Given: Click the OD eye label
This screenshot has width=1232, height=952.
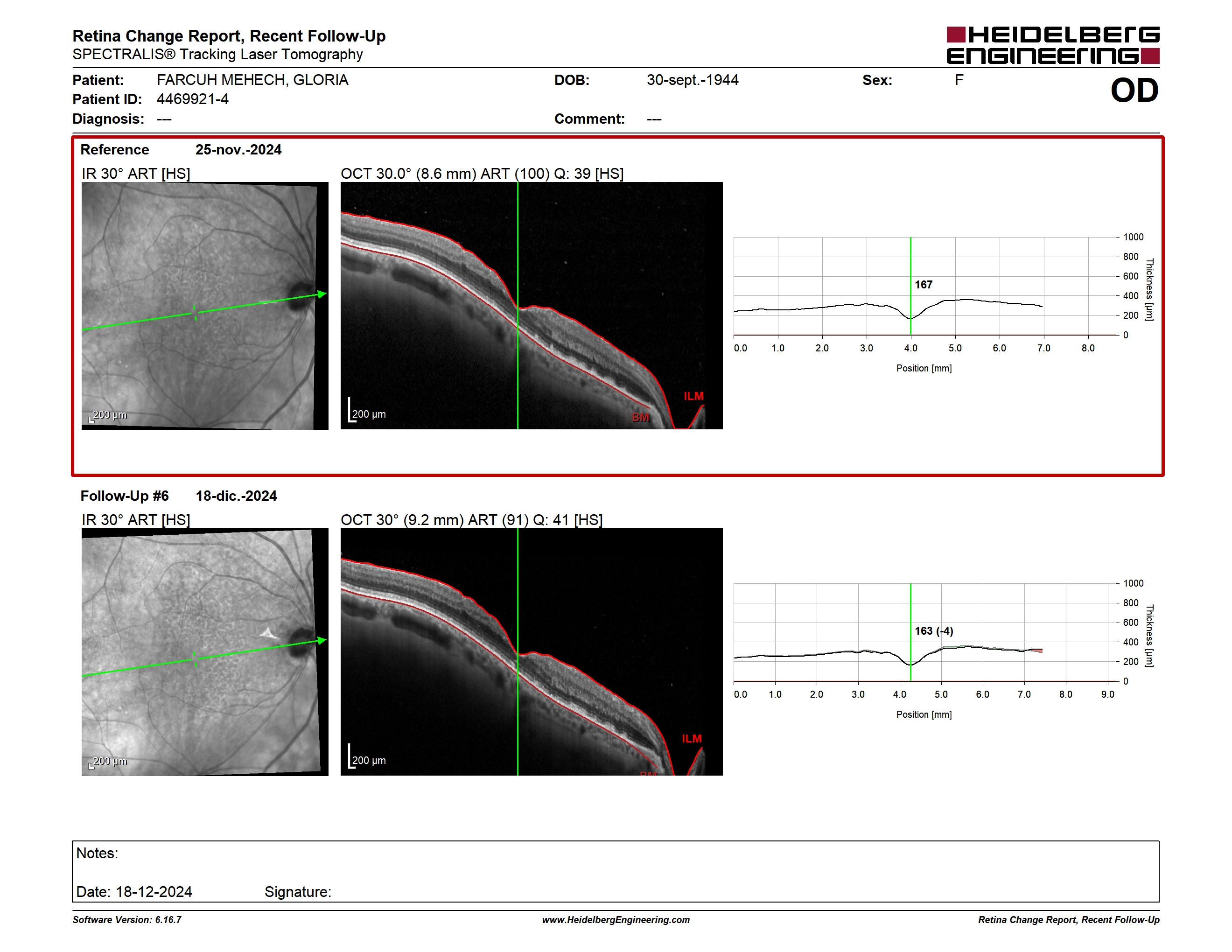Looking at the screenshot, I should (1134, 90).
